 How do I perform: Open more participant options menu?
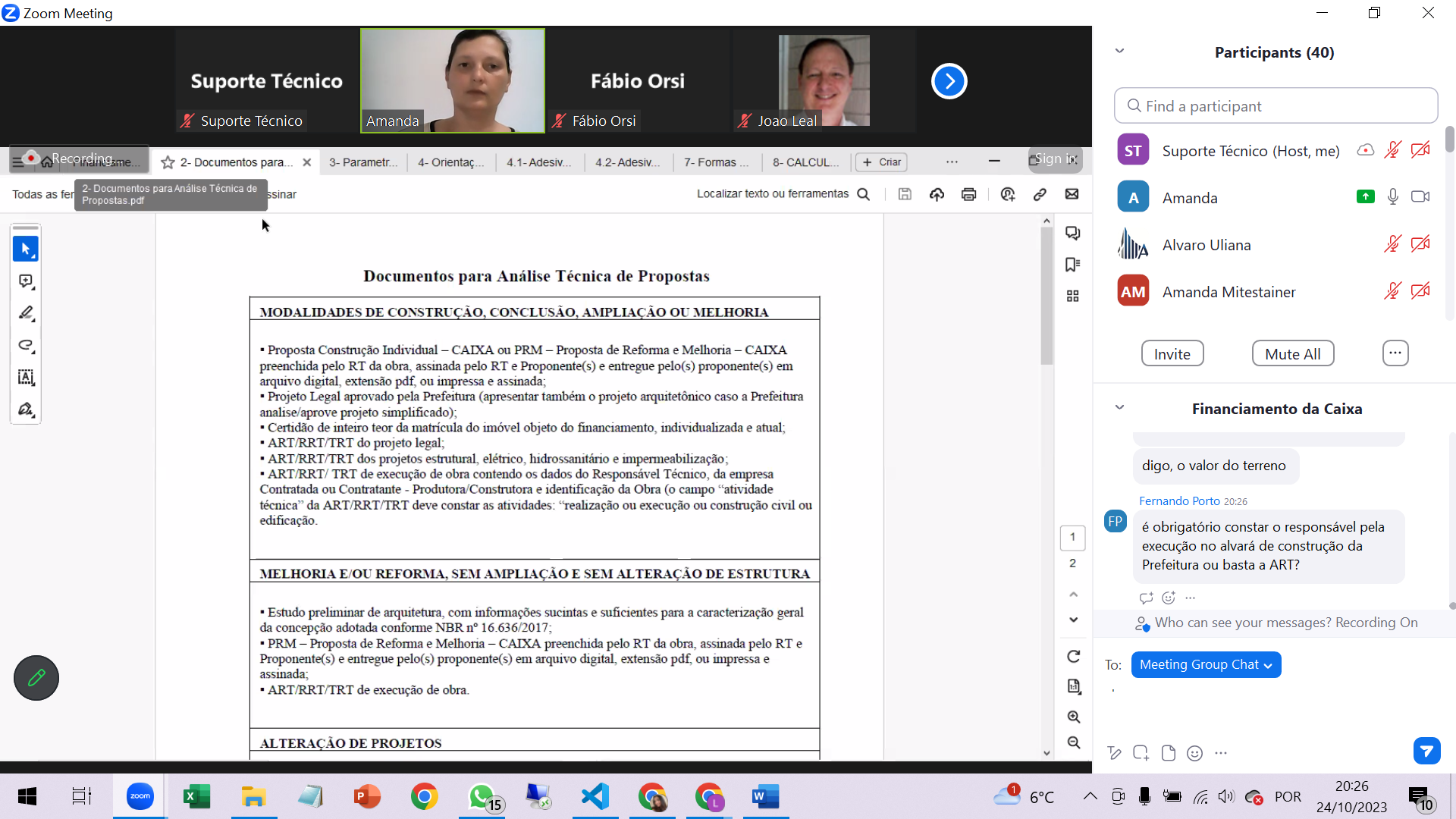[1395, 353]
